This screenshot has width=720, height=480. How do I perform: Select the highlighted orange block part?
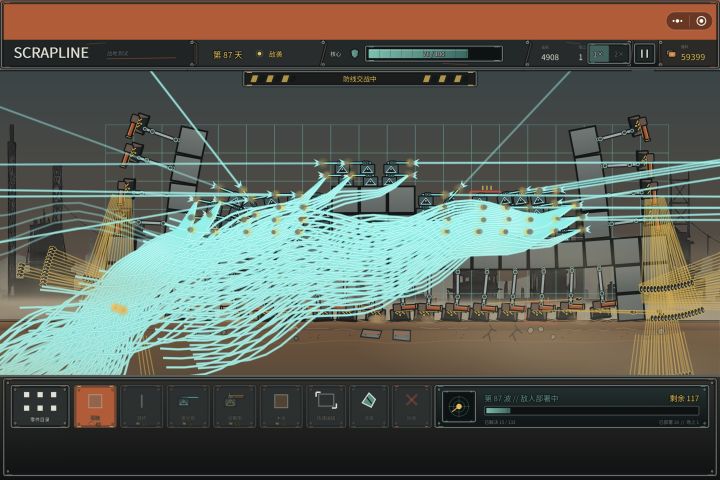pos(95,407)
